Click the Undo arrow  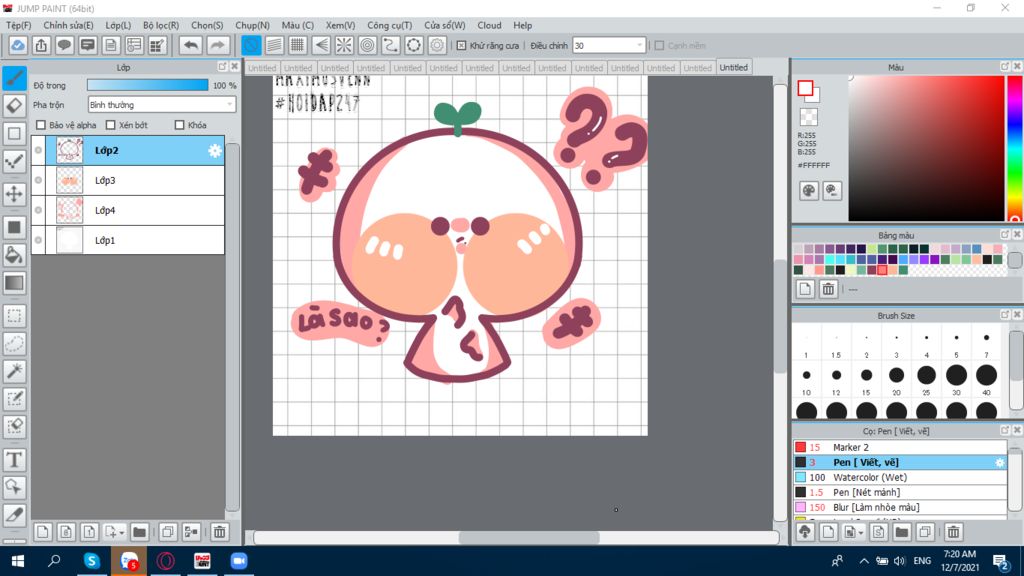tap(191, 45)
